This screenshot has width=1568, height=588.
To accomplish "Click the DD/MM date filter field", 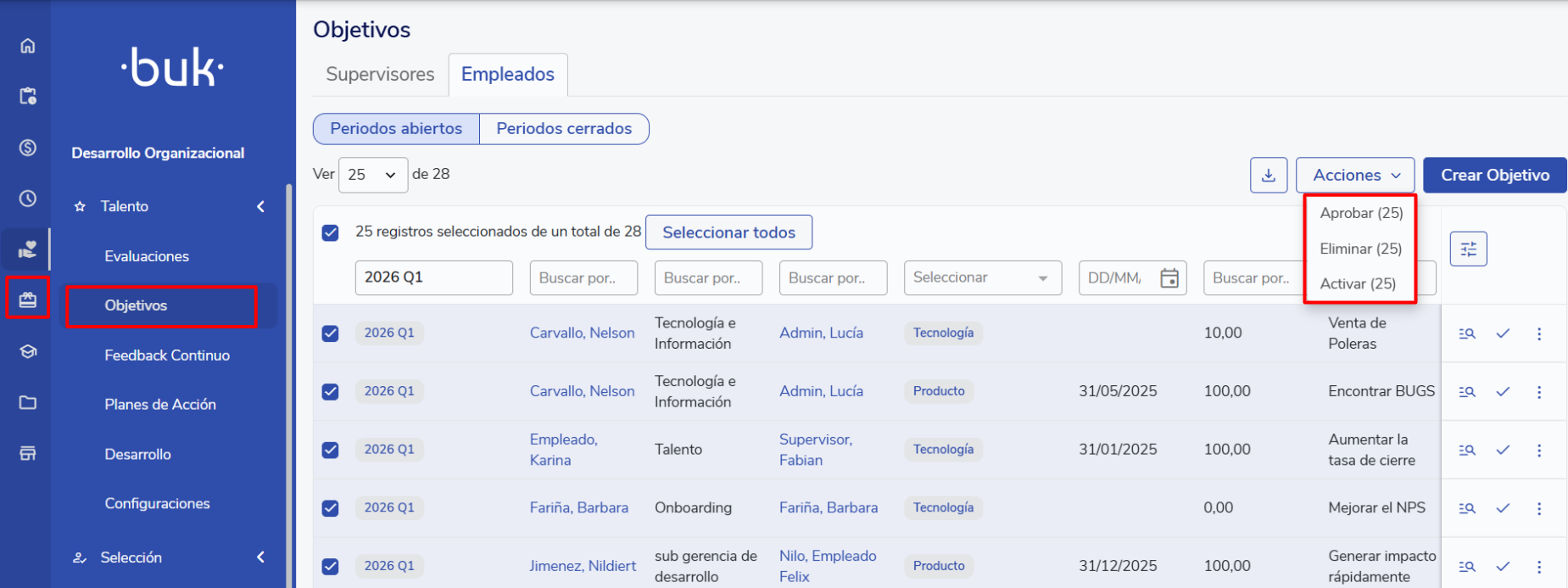I will [1118, 278].
